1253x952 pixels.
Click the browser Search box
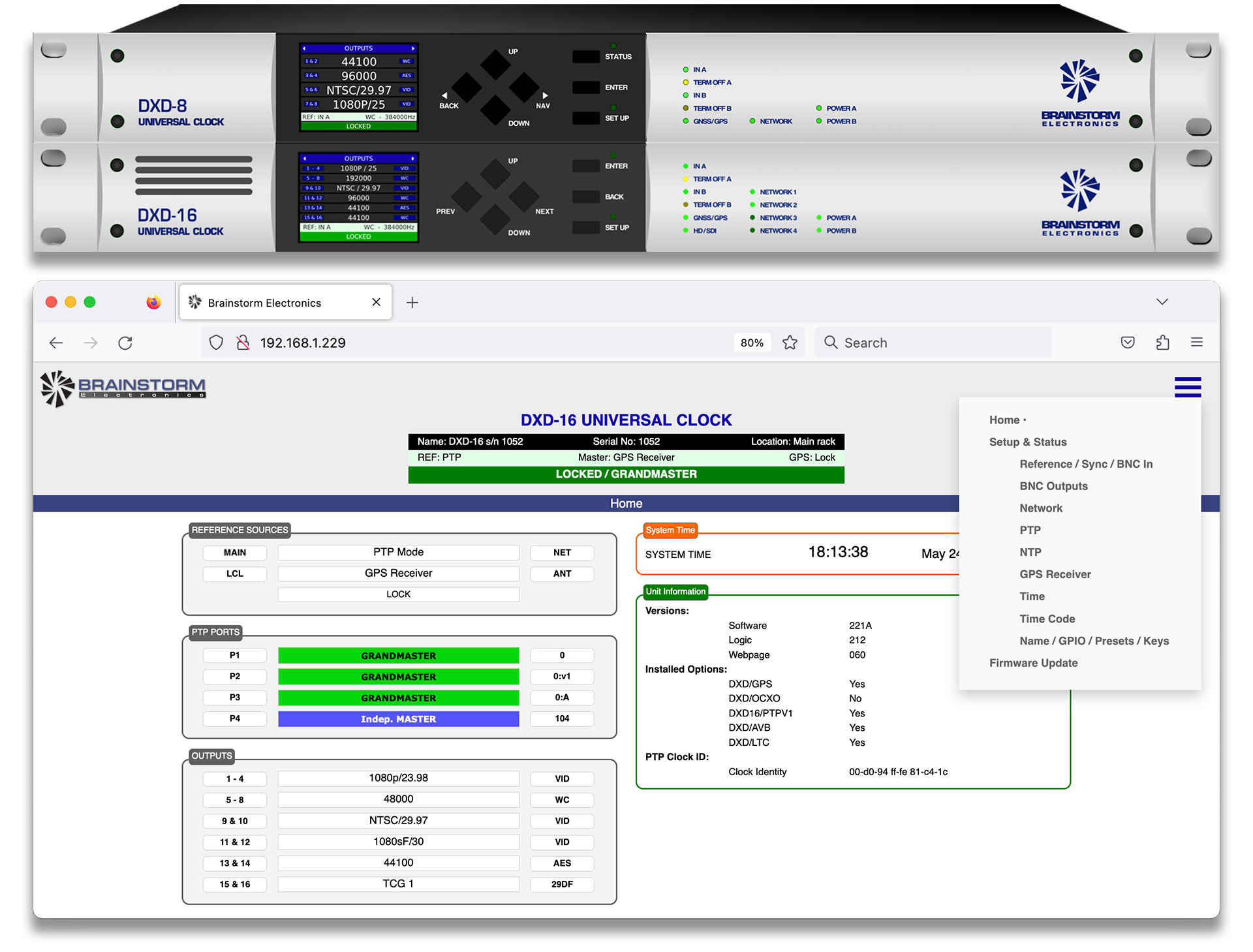click(x=933, y=343)
